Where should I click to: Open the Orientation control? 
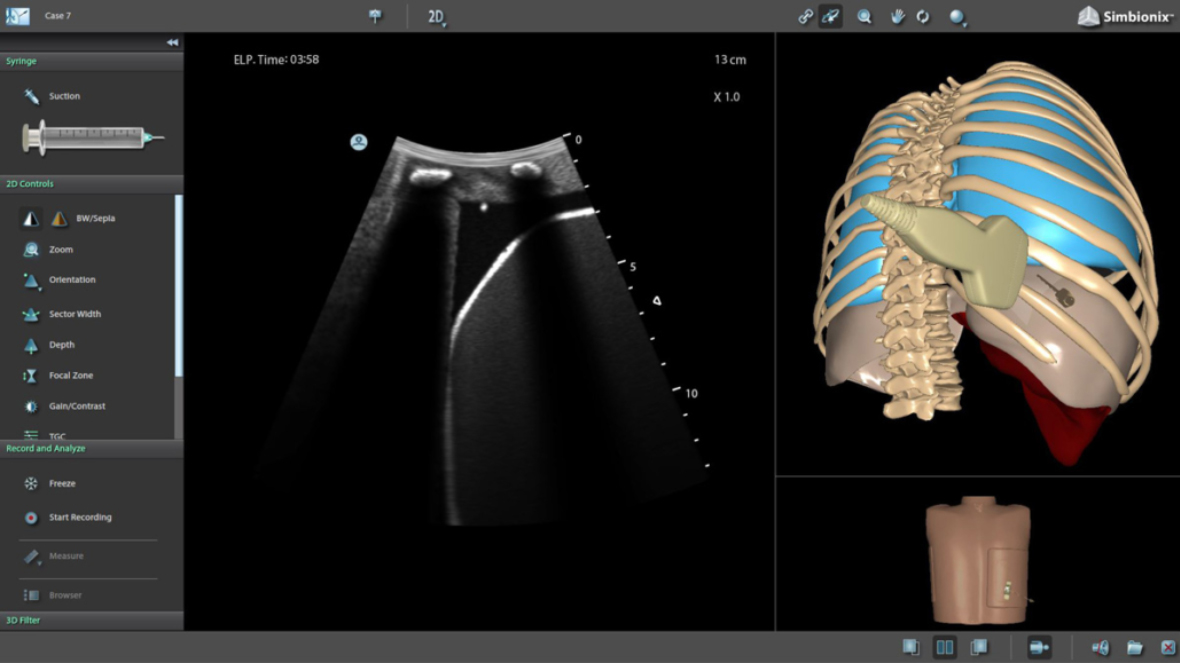point(32,281)
